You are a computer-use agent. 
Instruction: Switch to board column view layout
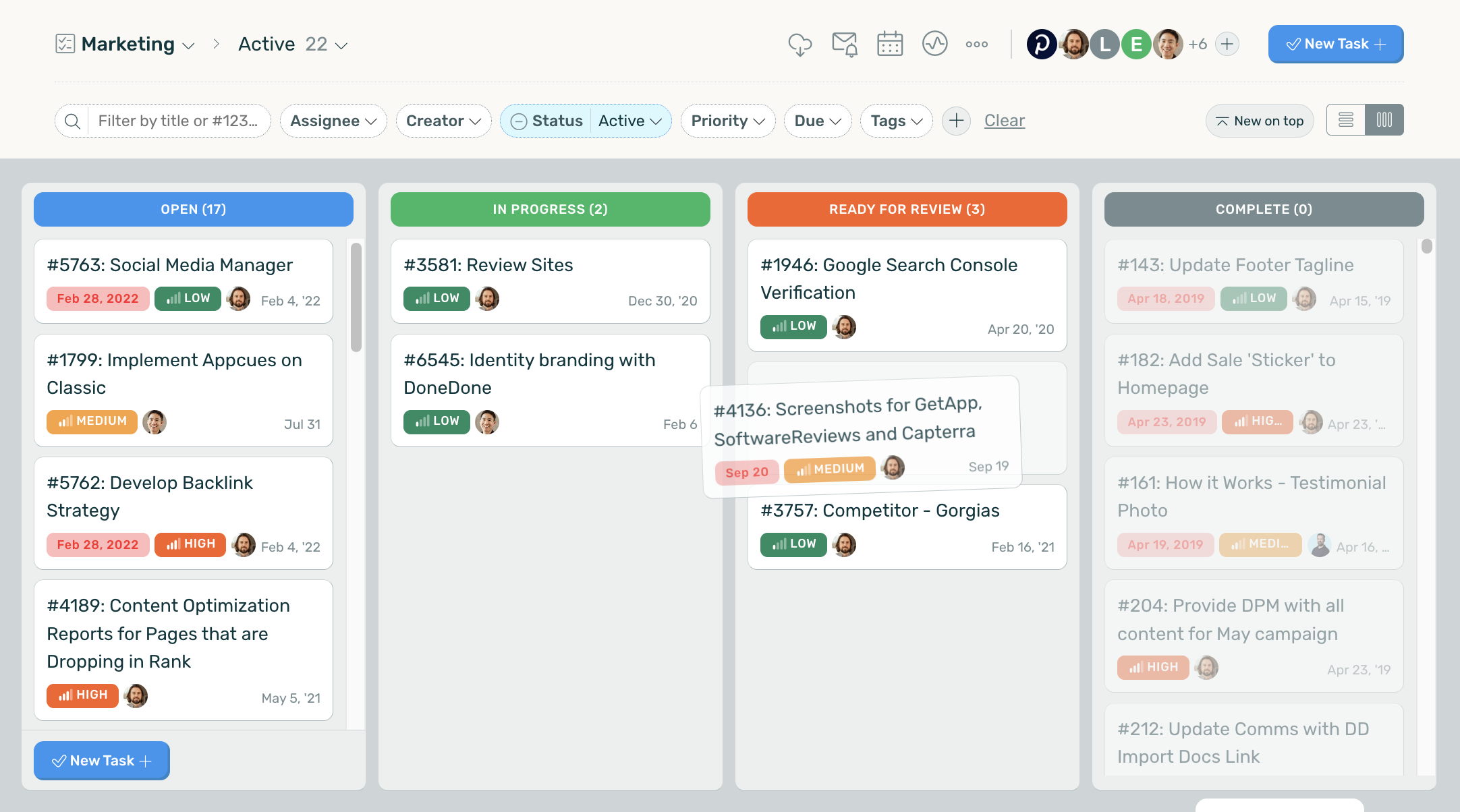click(x=1384, y=119)
